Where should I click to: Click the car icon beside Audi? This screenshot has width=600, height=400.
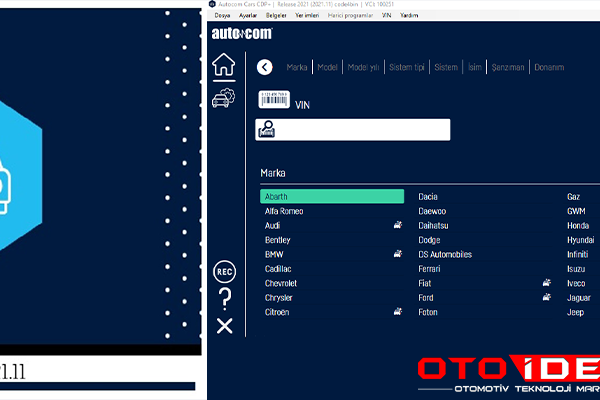tap(398, 225)
